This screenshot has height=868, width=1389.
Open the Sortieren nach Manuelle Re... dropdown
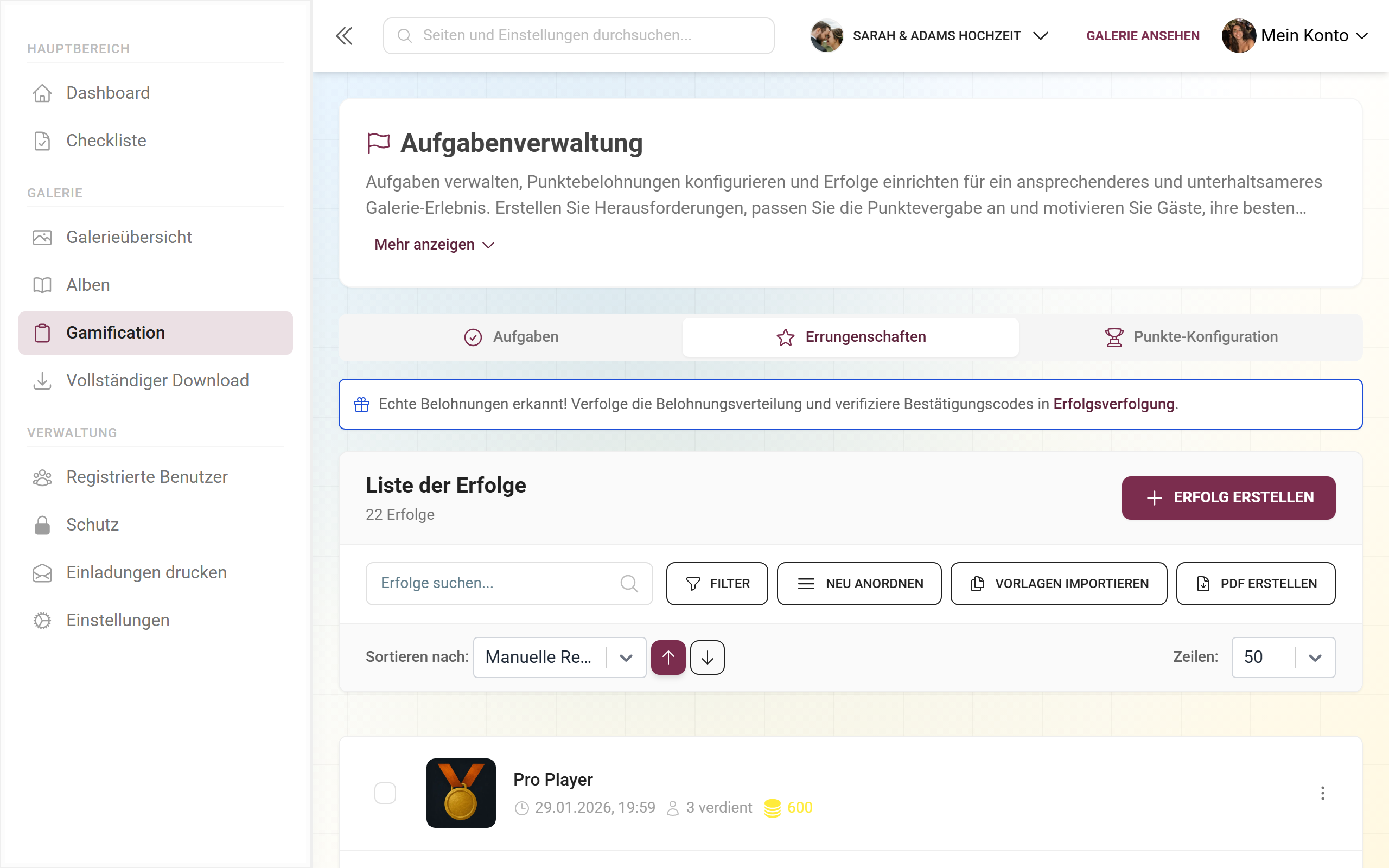559,658
